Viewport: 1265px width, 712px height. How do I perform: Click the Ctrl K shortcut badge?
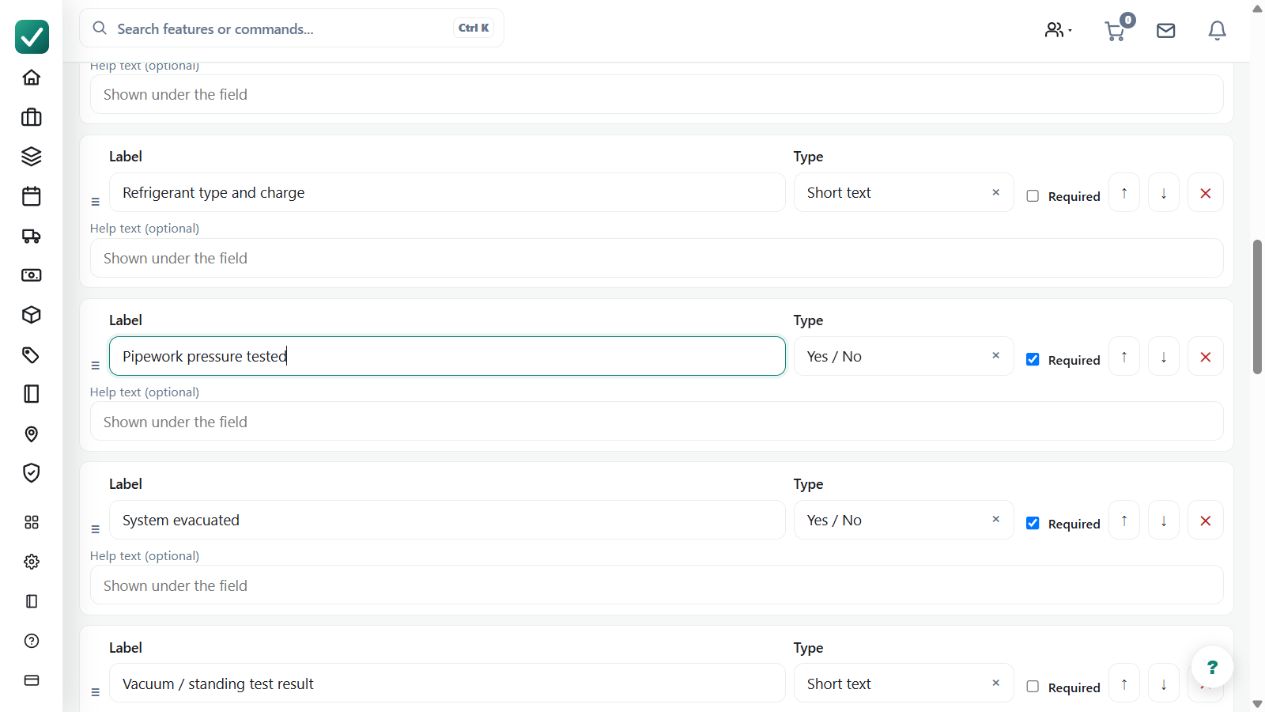point(474,29)
